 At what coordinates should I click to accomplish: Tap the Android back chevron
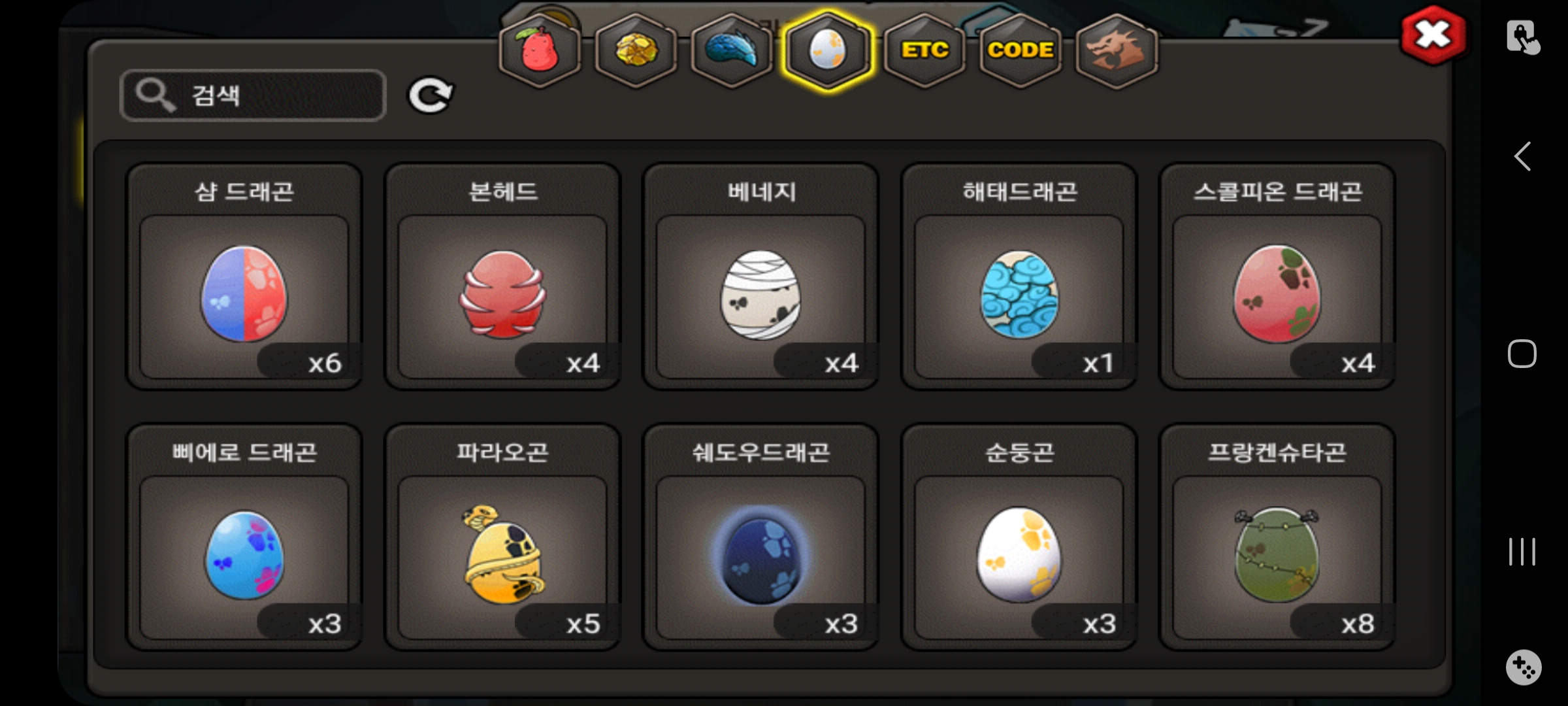(1522, 156)
